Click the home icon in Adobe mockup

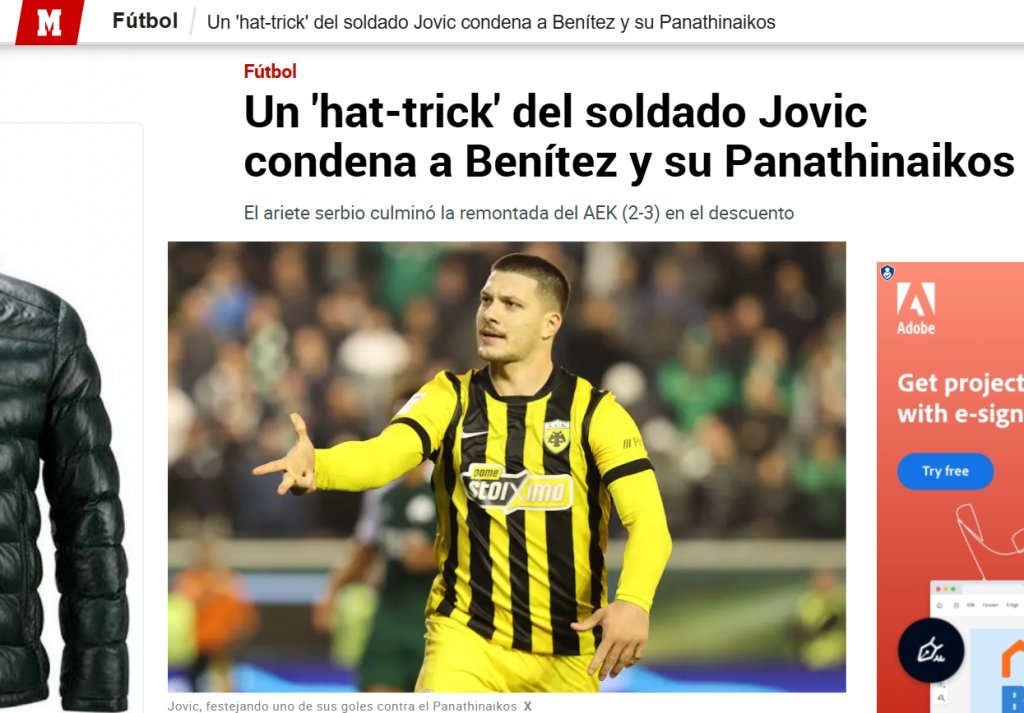[940, 605]
